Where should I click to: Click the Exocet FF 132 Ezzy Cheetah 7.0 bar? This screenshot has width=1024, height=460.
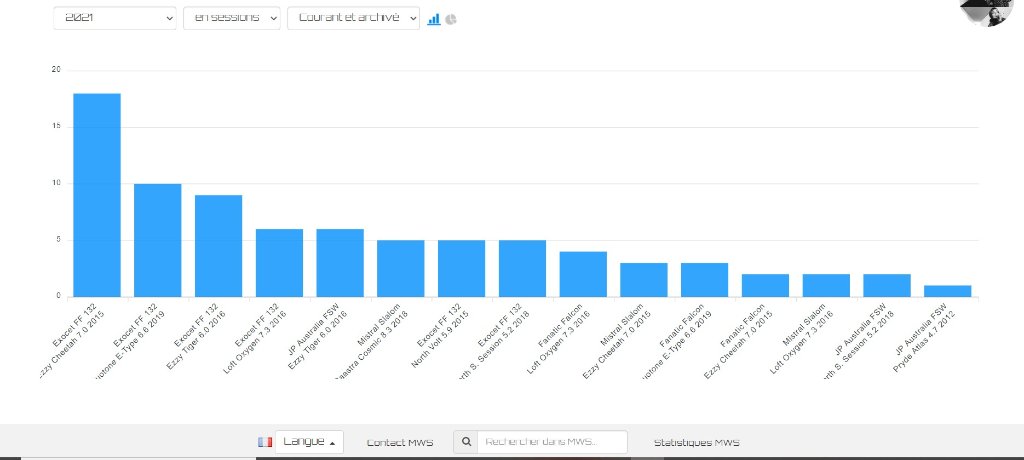tap(97, 195)
